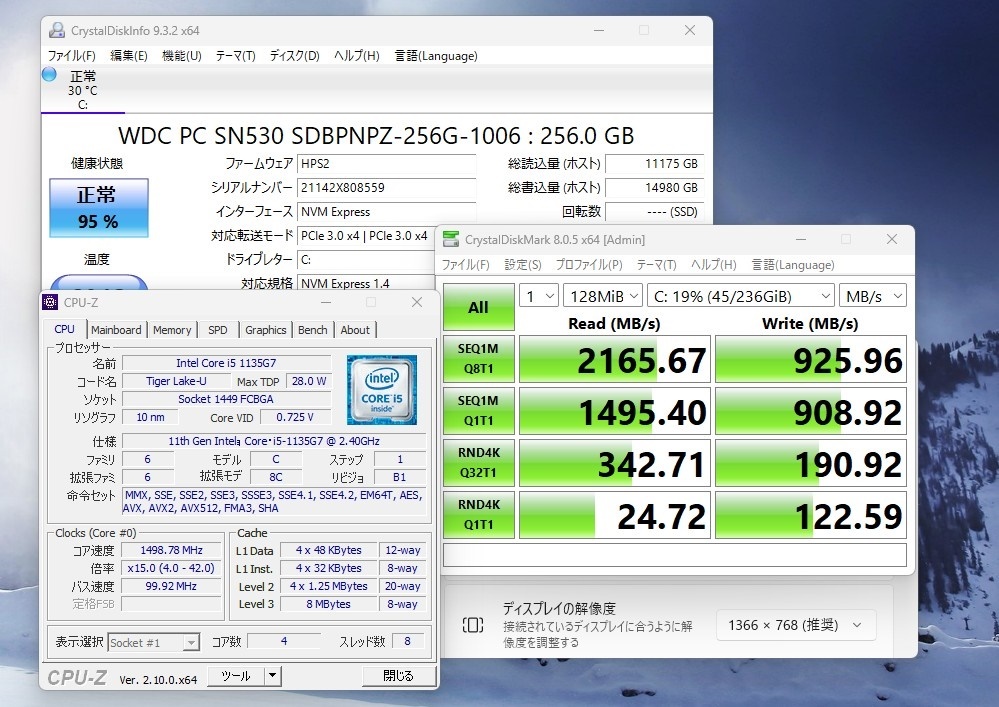This screenshot has height=707, width=999.
Task: Expand the ツール dropdown arrow in CPU-Z
Action: pos(273,676)
